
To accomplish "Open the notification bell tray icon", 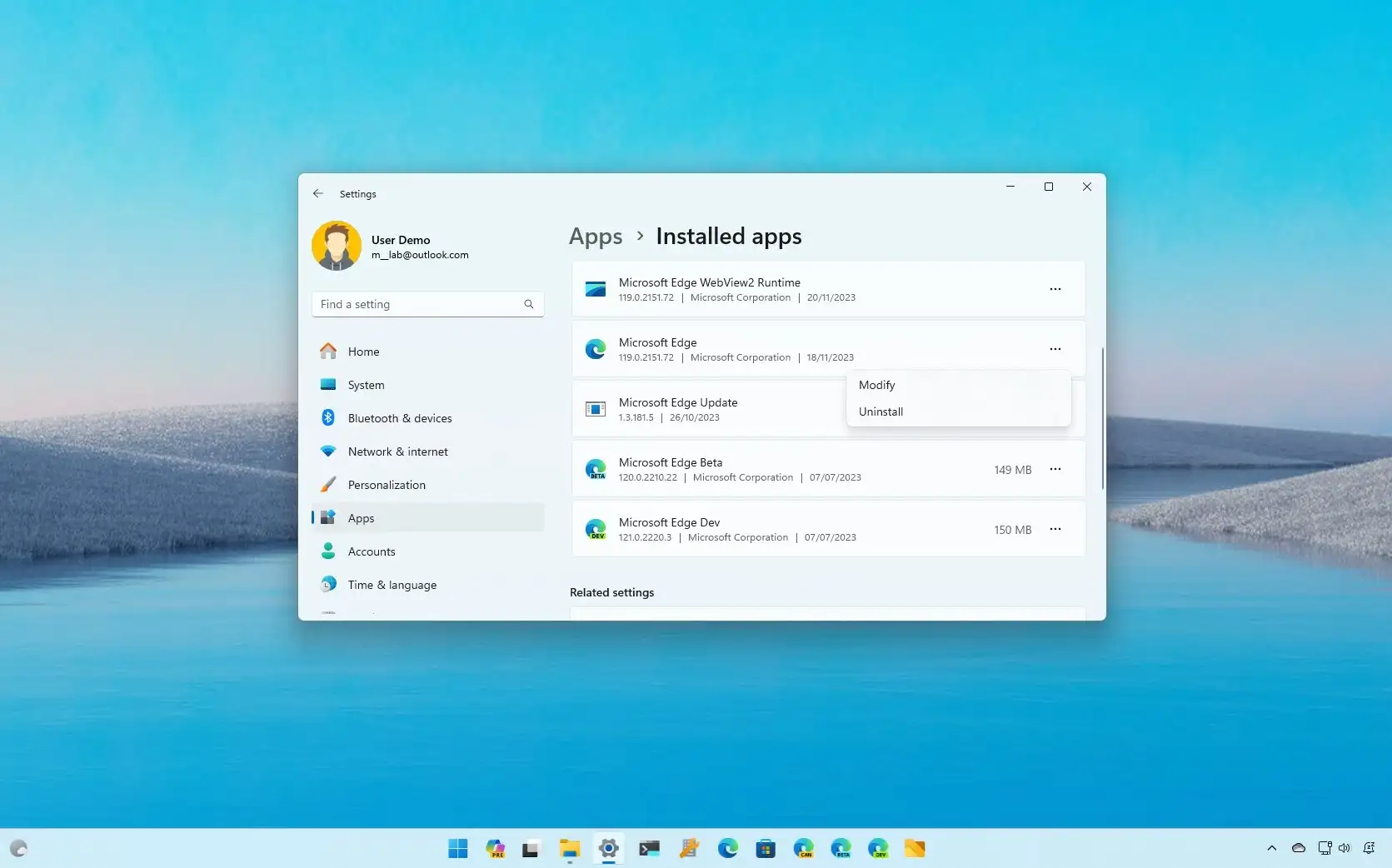I will (x=1369, y=848).
